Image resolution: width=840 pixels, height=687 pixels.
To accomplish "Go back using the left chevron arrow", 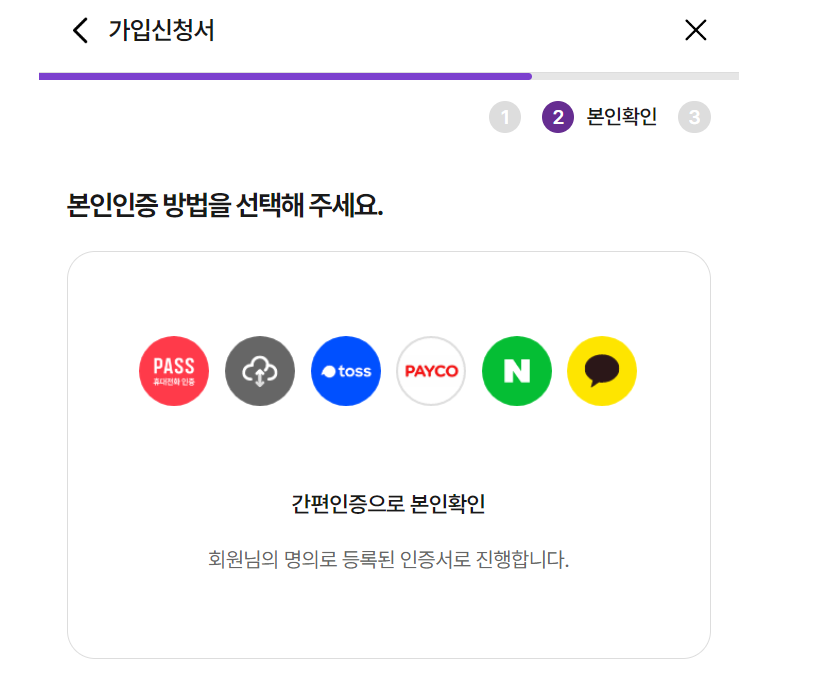I will (80, 30).
